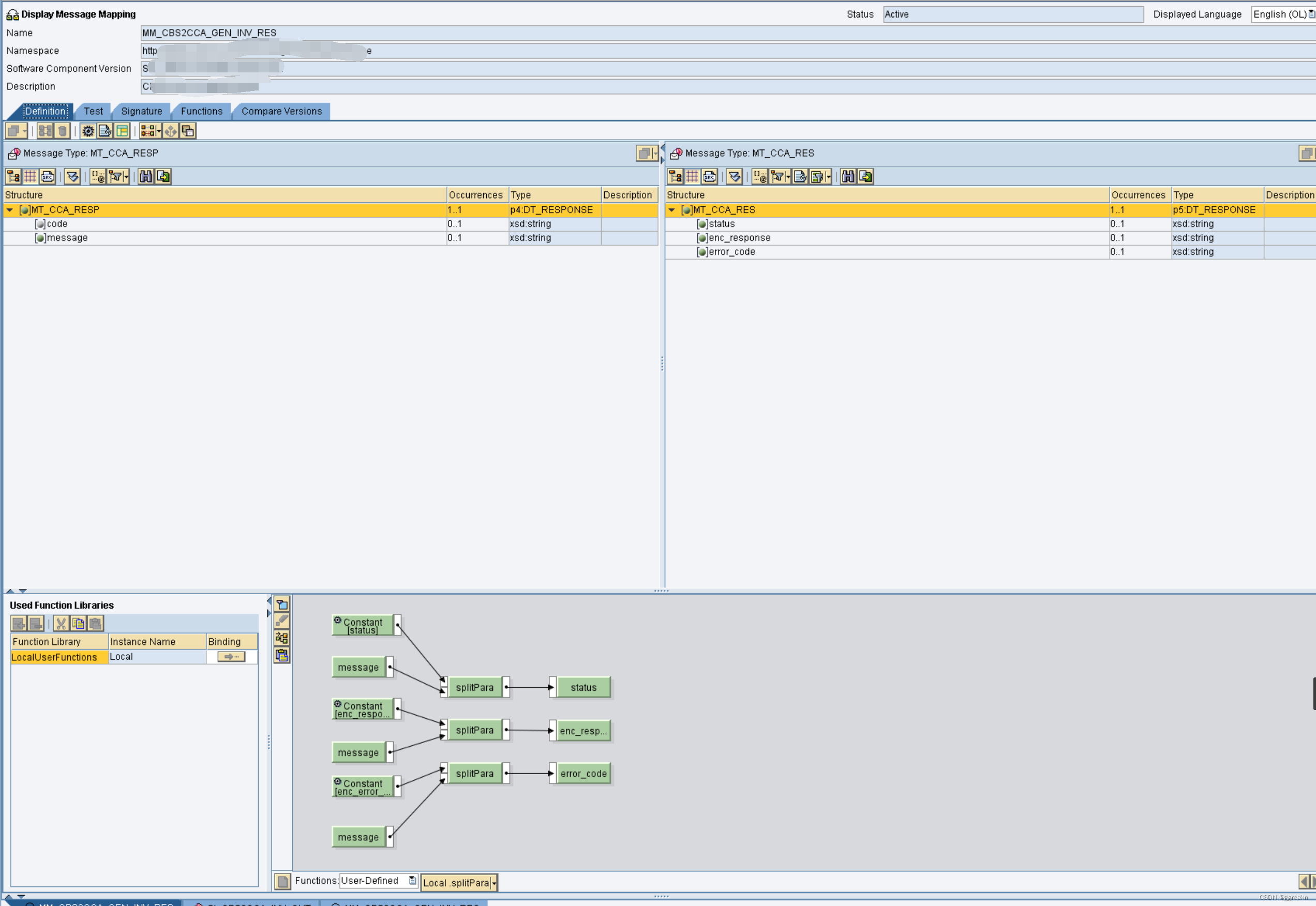Select the SRC XML source view icon
The width and height of the screenshot is (1316, 906).
(x=47, y=176)
